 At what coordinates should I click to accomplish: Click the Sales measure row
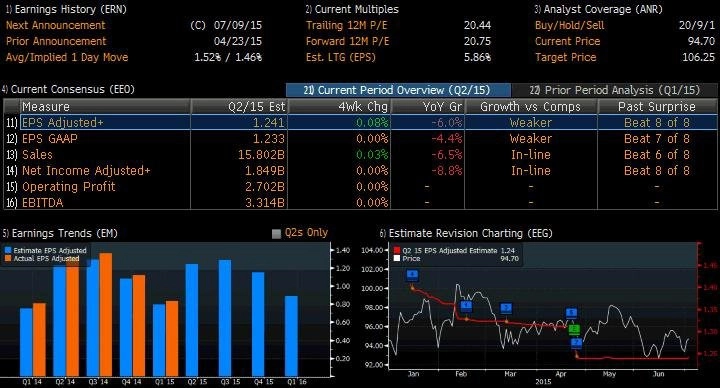(360, 155)
